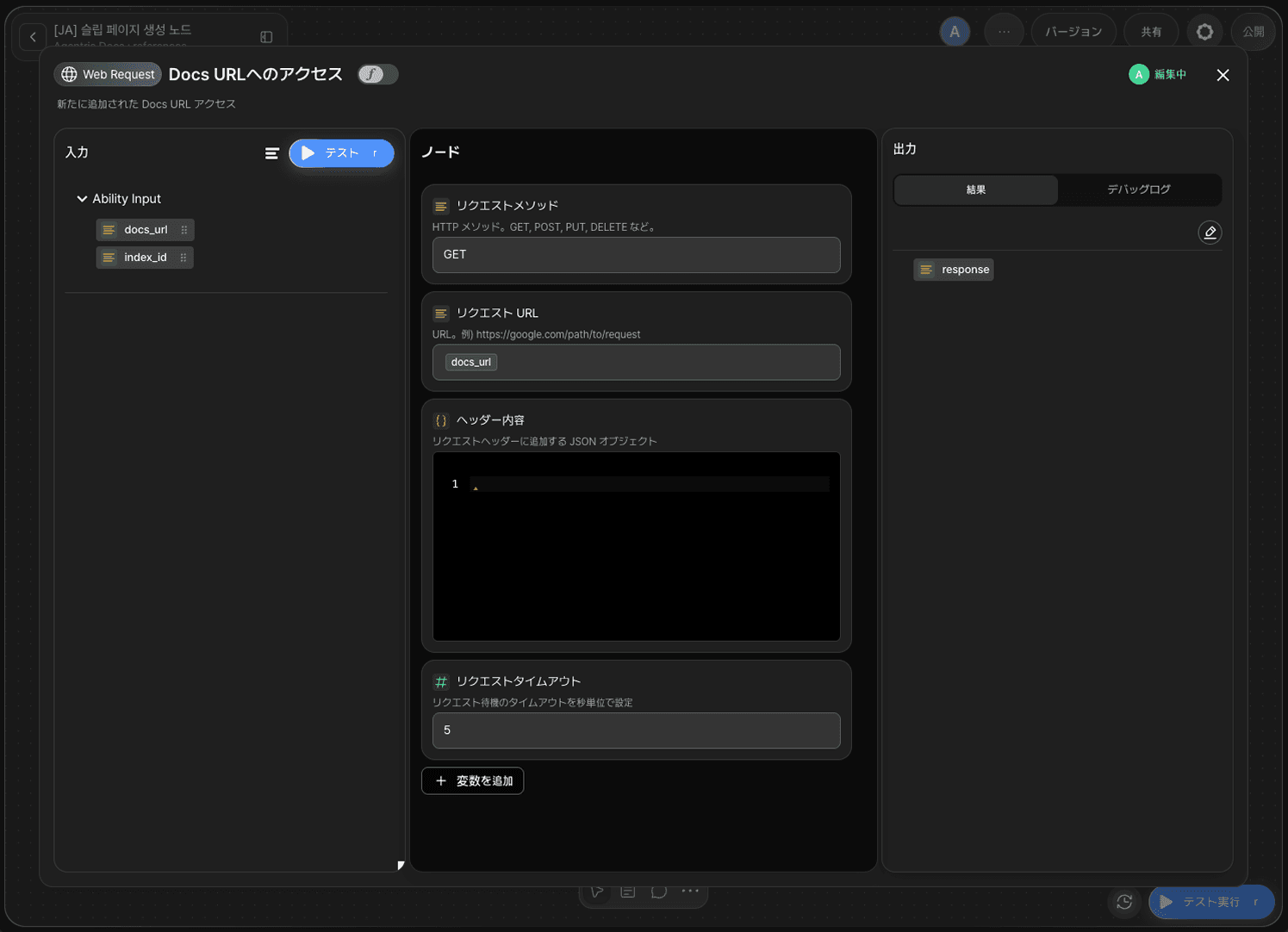
Task: Open the more options dots in bottom toolbar
Action: (690, 892)
